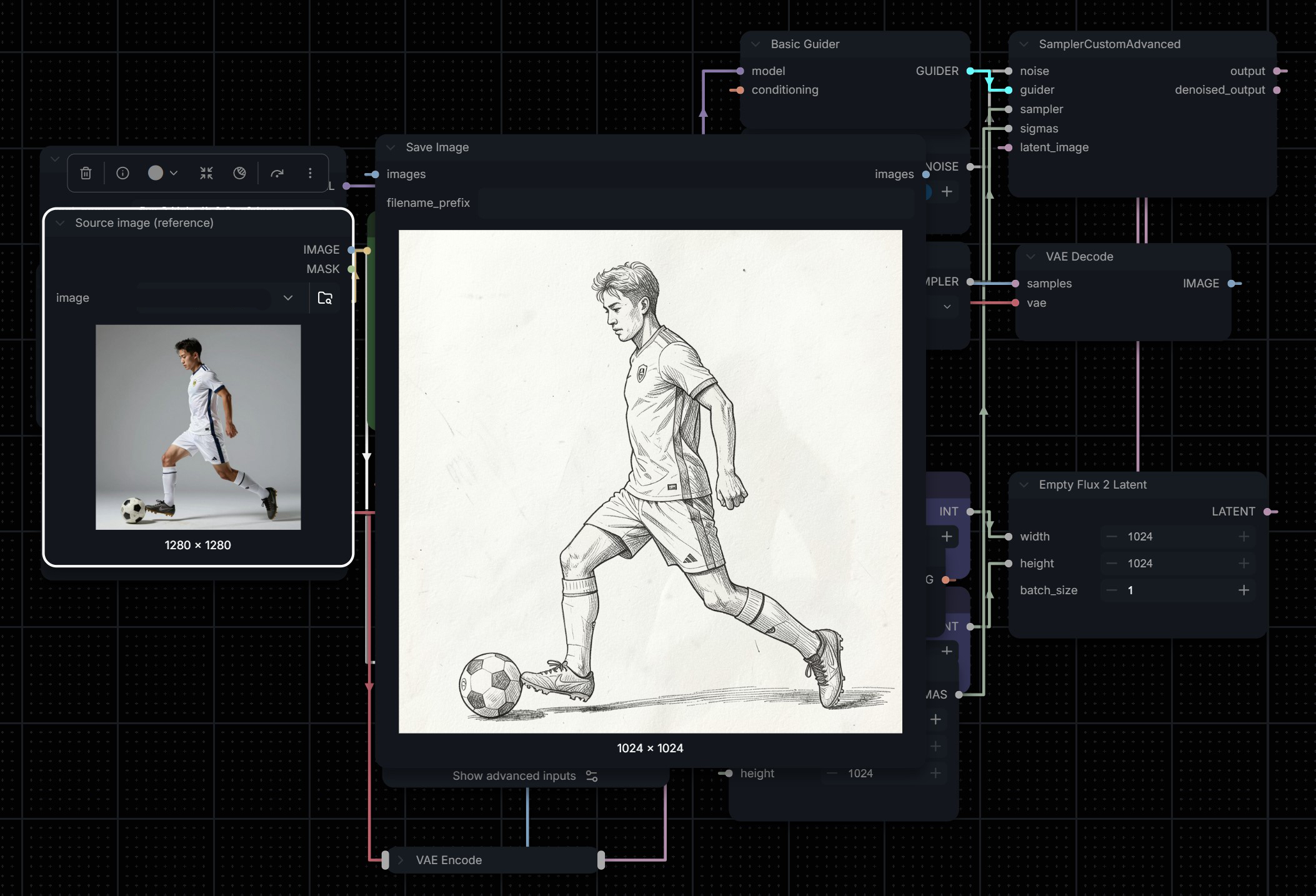The image size is (1316, 896).
Task: Click the curved arrow icon in node toolbar
Action: 277,173
